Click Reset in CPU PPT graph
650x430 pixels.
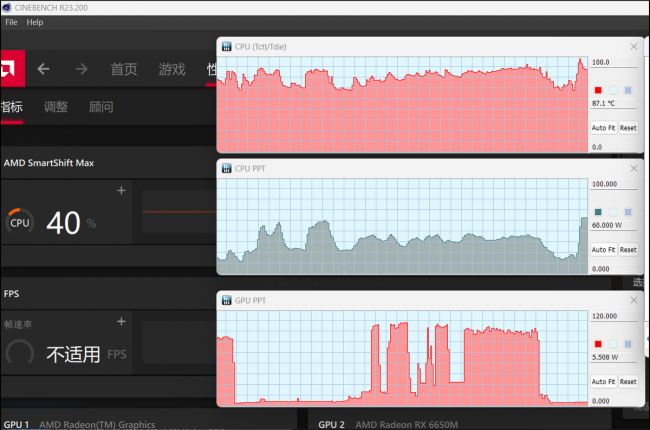628,250
